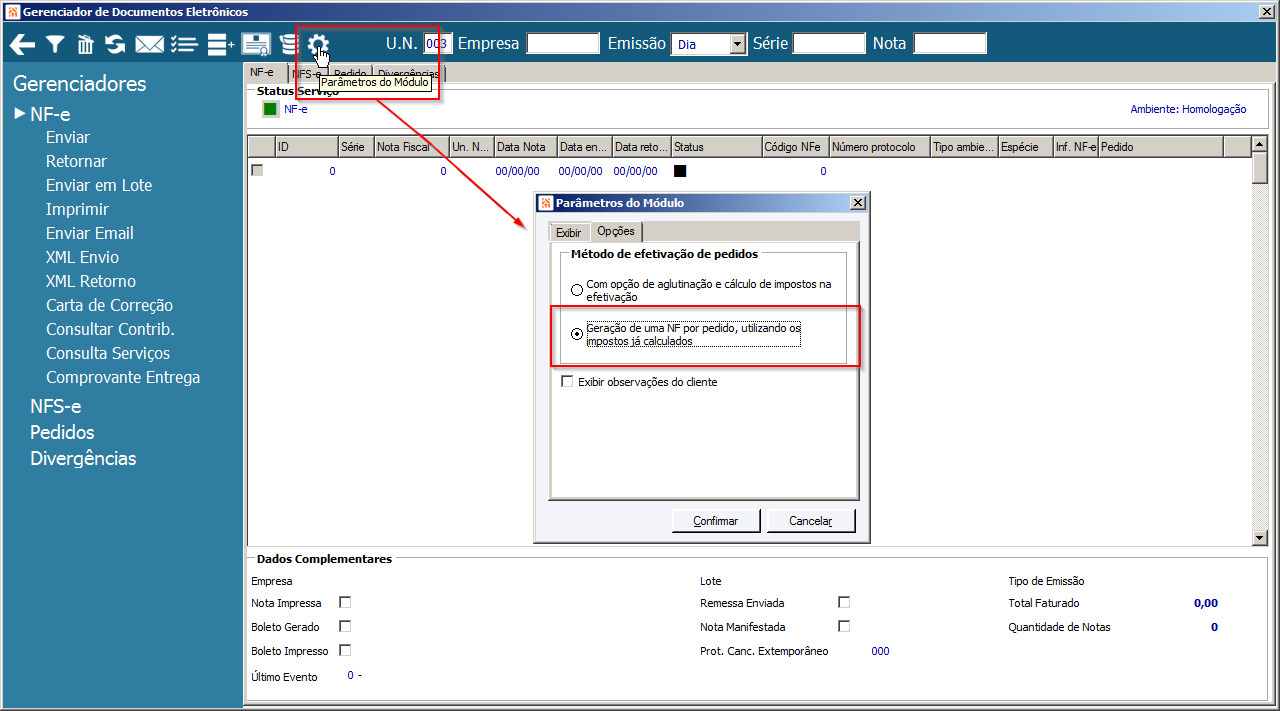
Task: Toggle Boleto Gerado checkbox
Action: click(345, 626)
